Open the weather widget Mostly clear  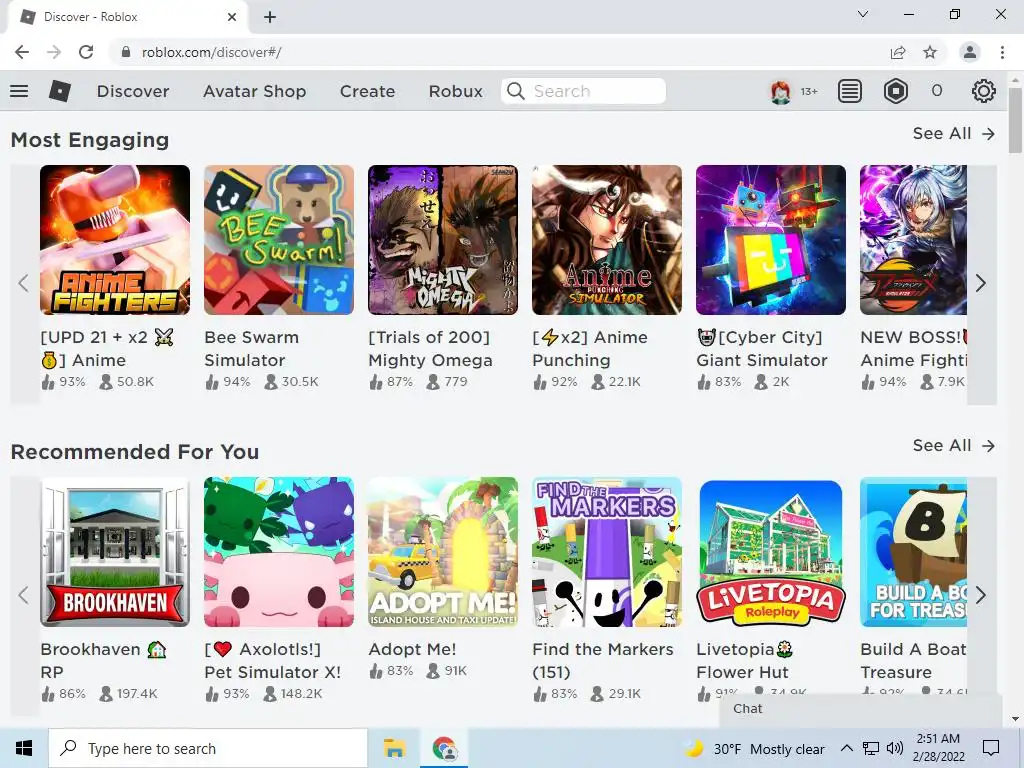tap(755, 748)
